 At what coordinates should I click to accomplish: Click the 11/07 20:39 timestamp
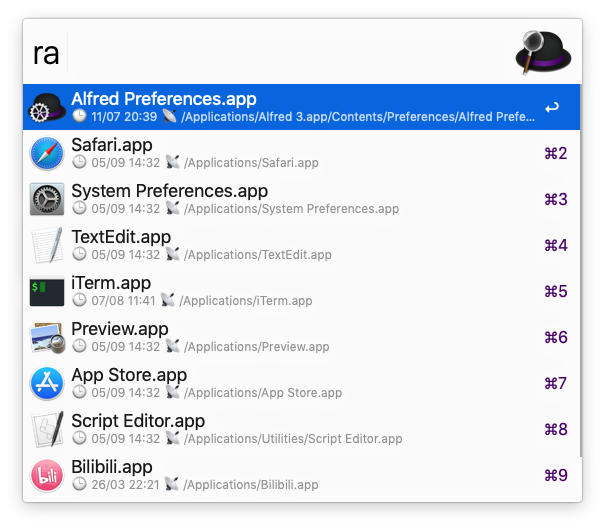point(124,116)
